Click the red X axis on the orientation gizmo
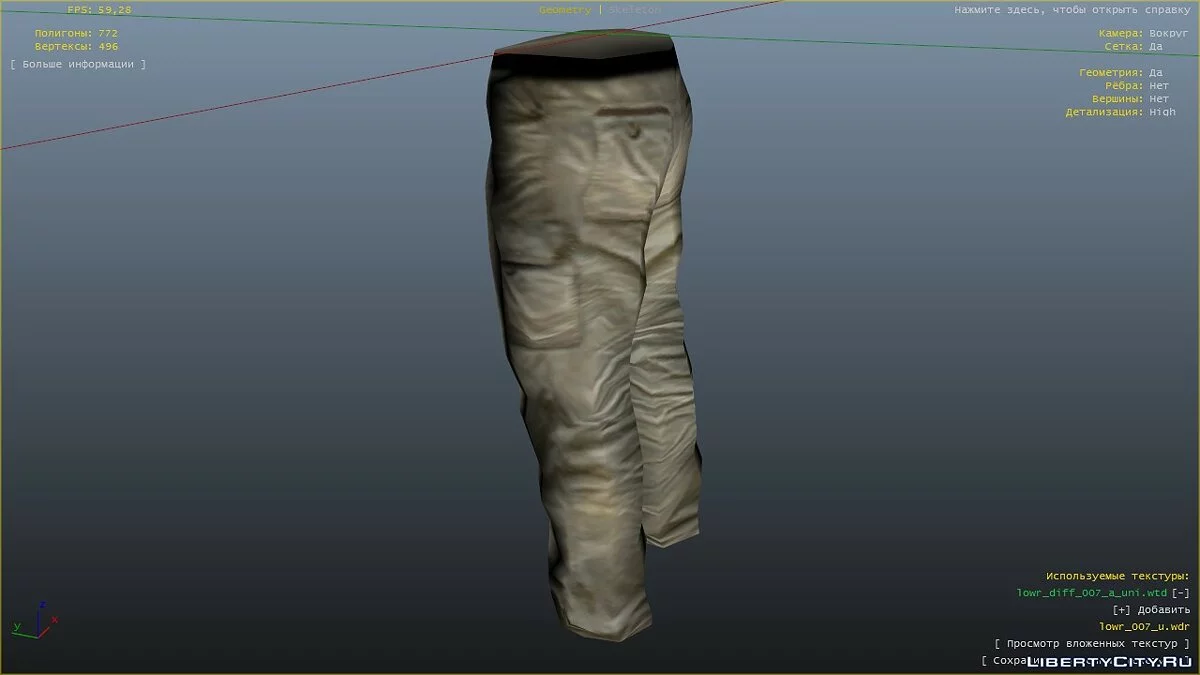Image resolution: width=1200 pixels, height=675 pixels. [x=55, y=619]
